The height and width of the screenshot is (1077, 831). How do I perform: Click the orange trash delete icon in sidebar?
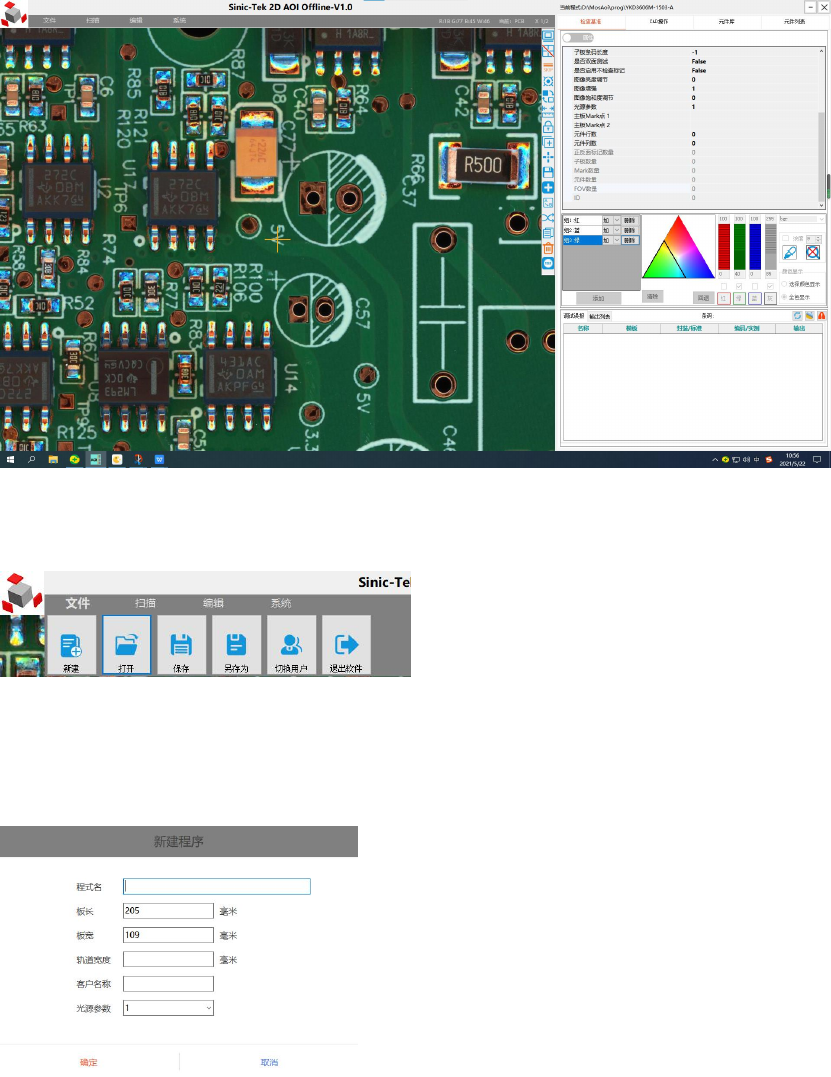click(x=548, y=248)
